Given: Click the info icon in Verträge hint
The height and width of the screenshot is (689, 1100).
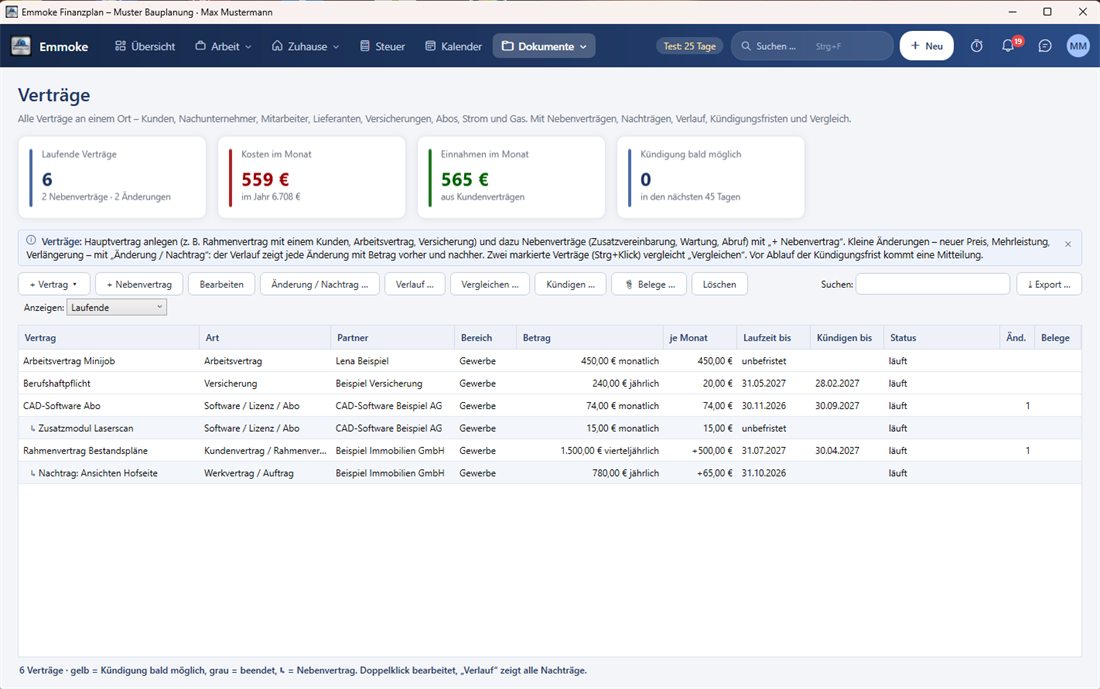Looking at the screenshot, I should [x=31, y=241].
